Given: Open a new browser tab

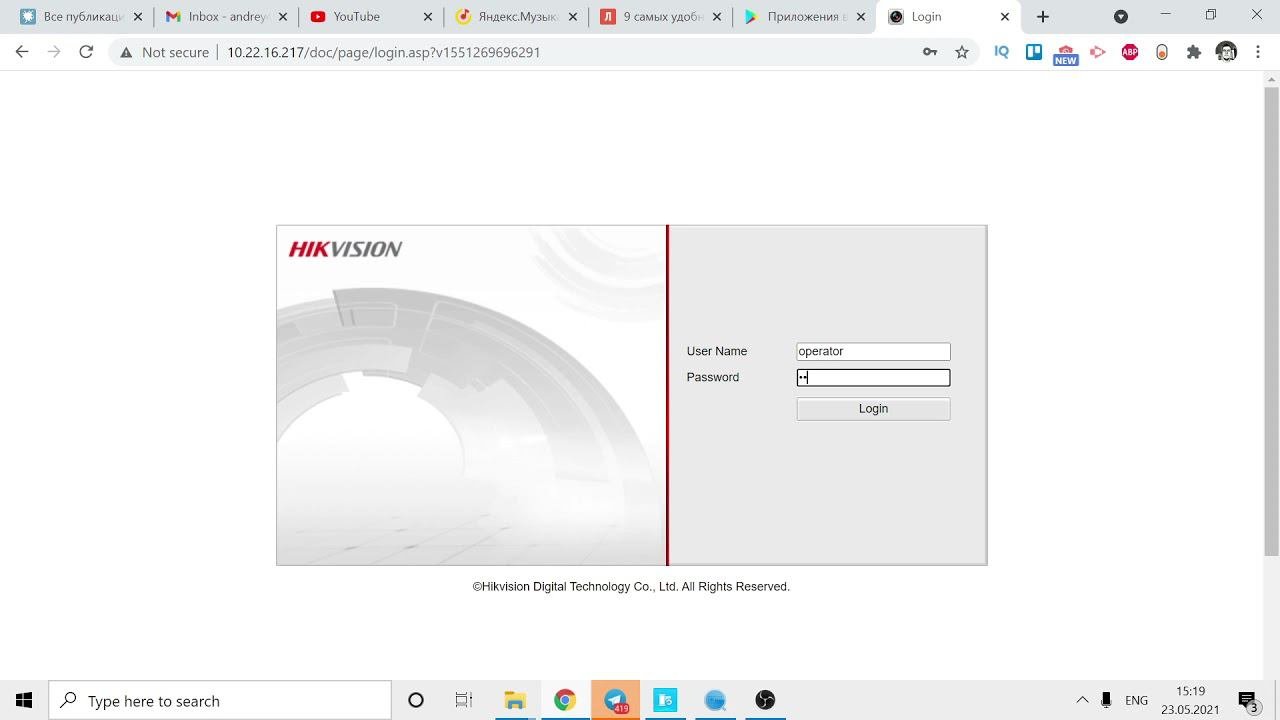Looking at the screenshot, I should point(1043,17).
